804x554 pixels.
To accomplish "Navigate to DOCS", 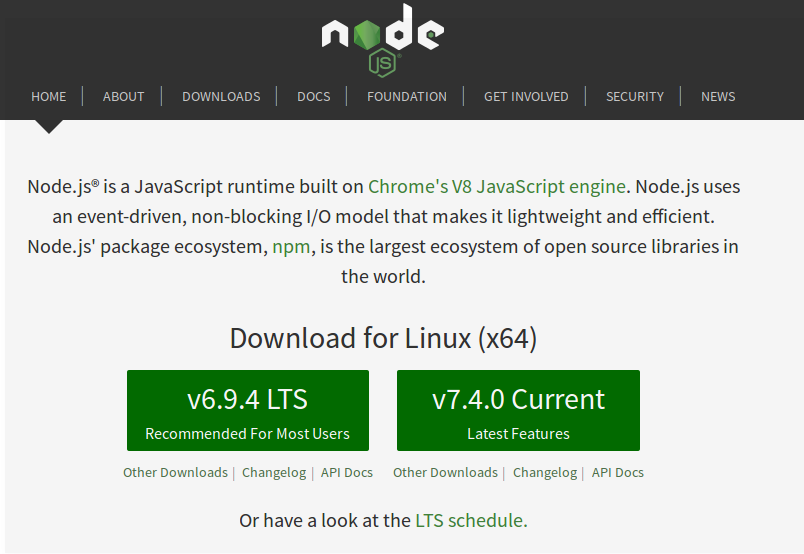I will [314, 96].
